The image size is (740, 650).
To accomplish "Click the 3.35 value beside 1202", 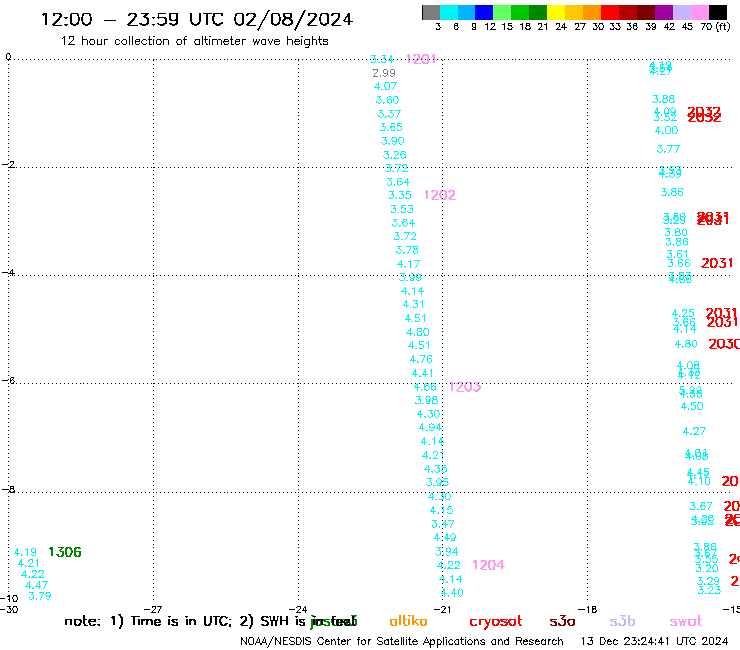I will click(x=400, y=195).
